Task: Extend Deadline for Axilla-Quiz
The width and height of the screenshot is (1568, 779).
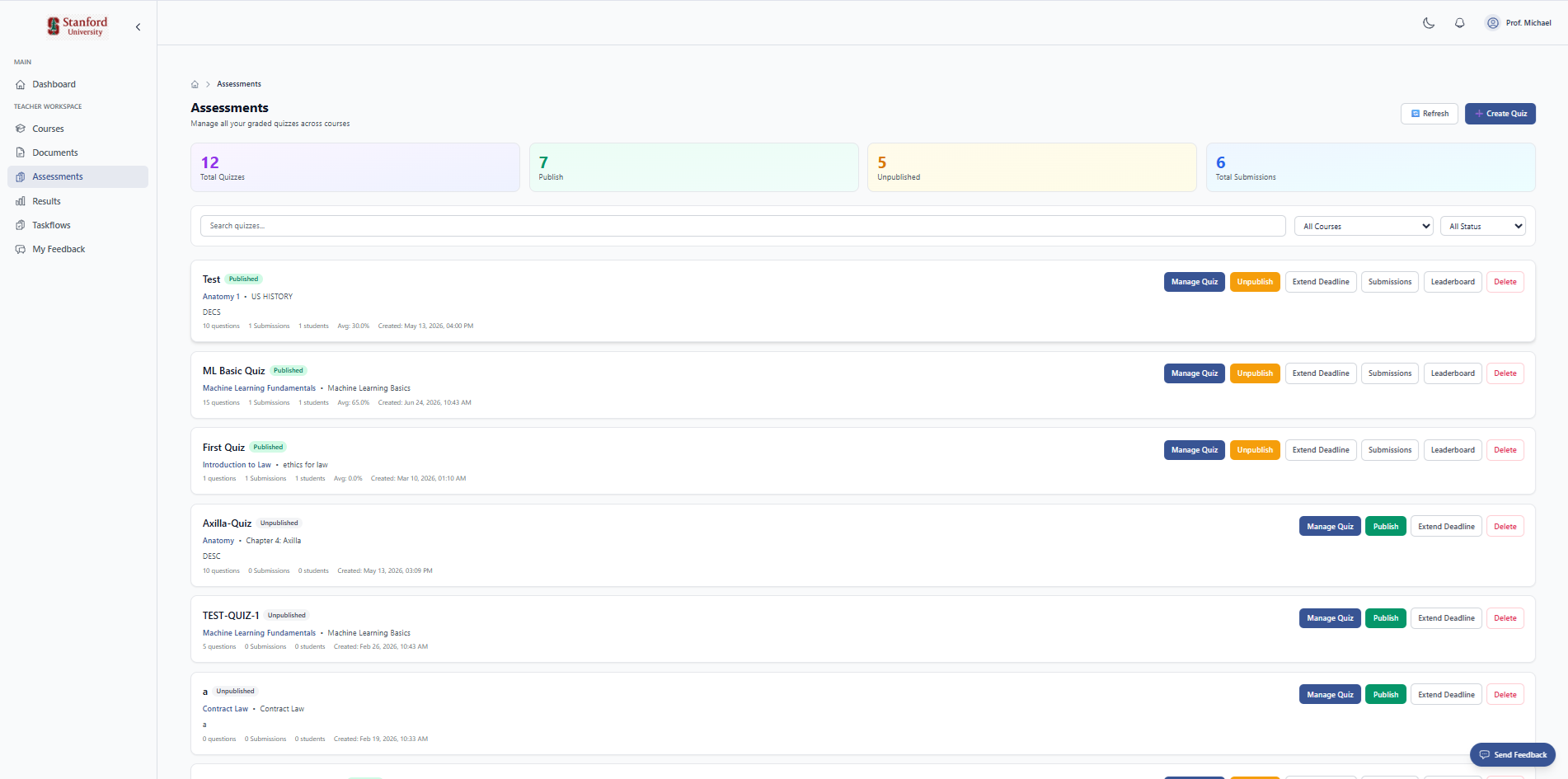Action: click(1446, 527)
